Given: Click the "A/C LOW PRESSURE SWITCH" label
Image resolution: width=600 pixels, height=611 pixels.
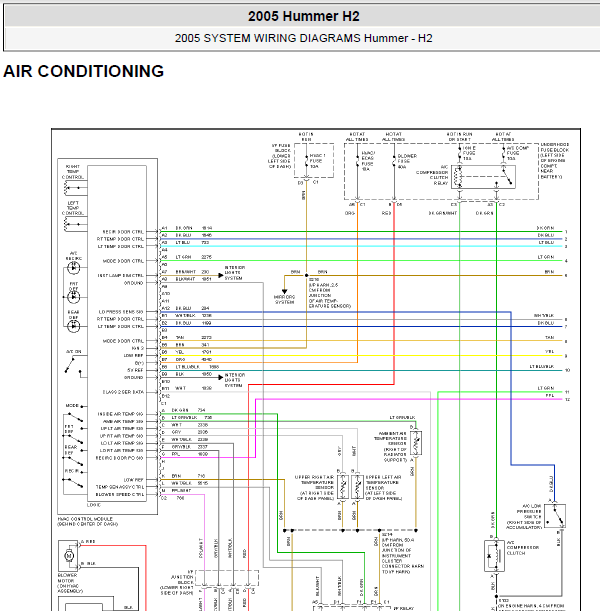Looking at the screenshot, I should coord(529,511).
